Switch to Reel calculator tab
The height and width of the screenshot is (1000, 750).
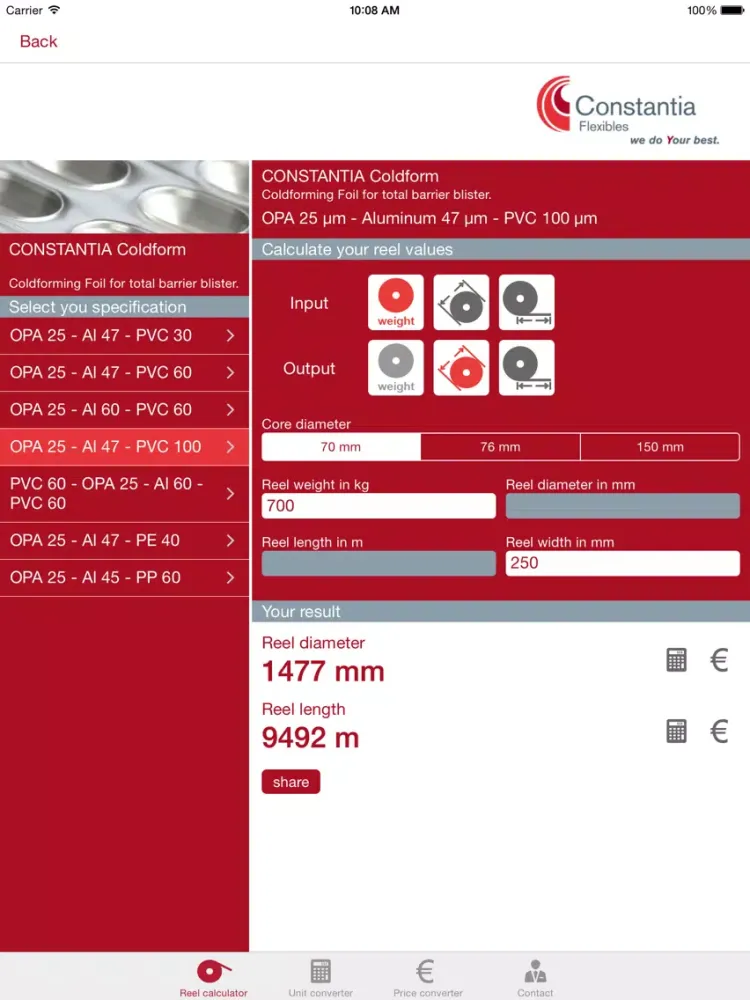213,978
